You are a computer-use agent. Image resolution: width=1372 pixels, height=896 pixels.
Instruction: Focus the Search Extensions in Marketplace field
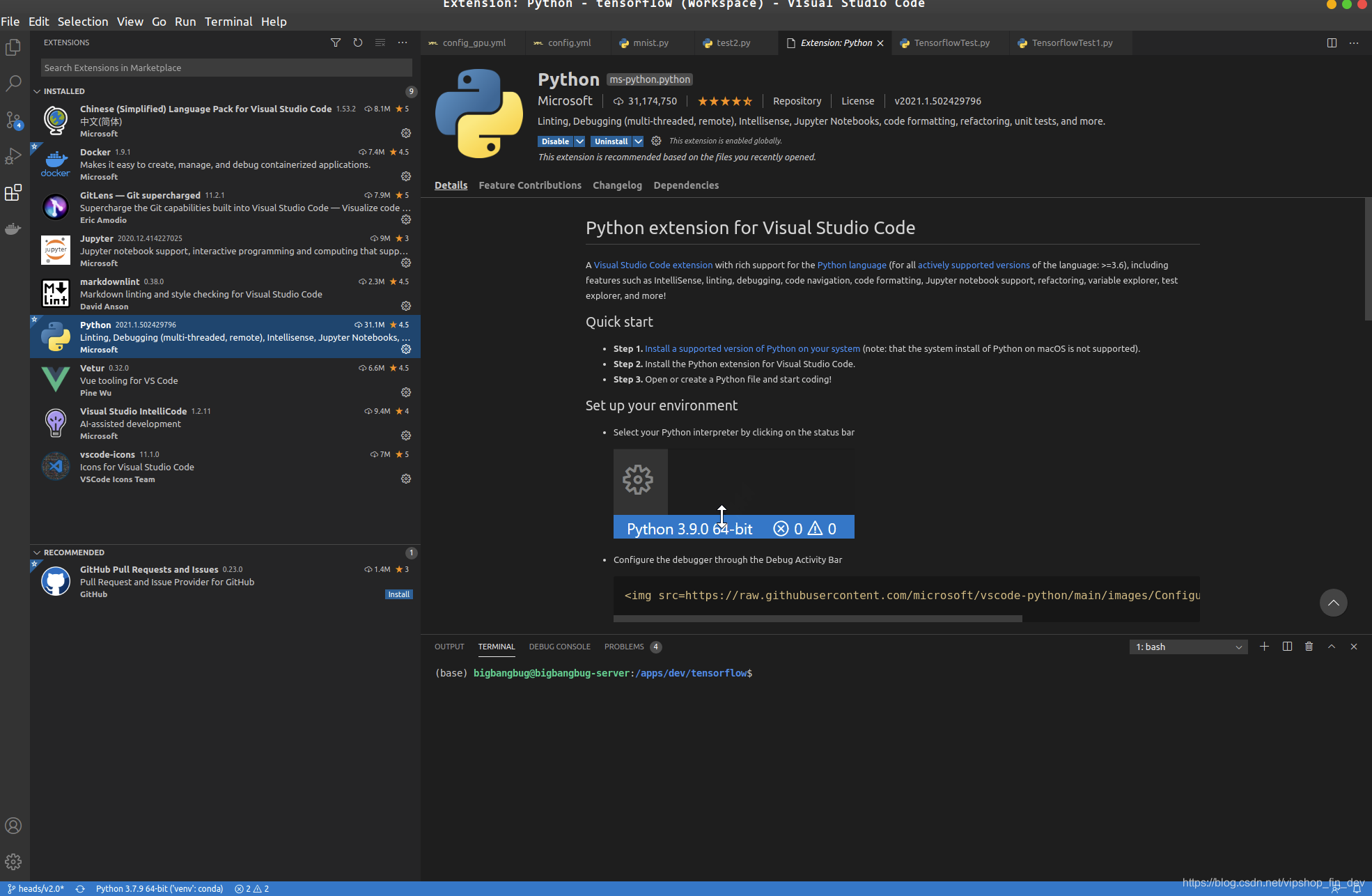[226, 68]
